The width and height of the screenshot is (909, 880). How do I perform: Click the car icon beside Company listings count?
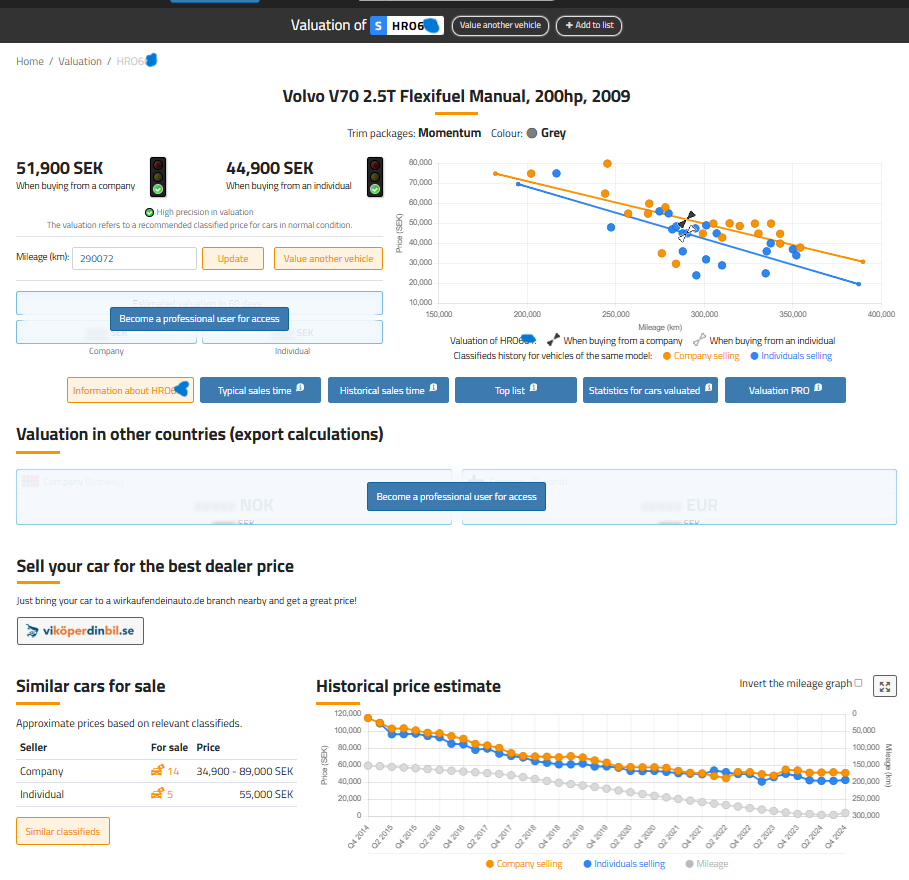(157, 771)
